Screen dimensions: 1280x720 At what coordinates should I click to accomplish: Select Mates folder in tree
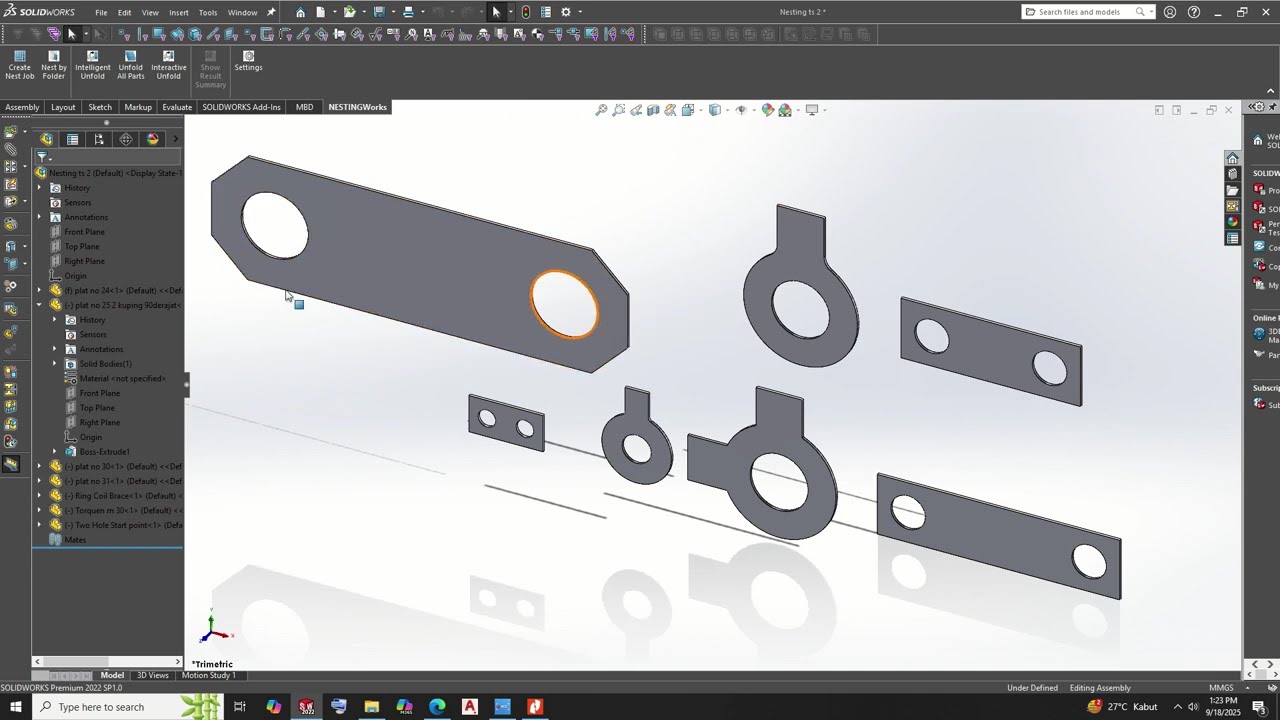75,540
